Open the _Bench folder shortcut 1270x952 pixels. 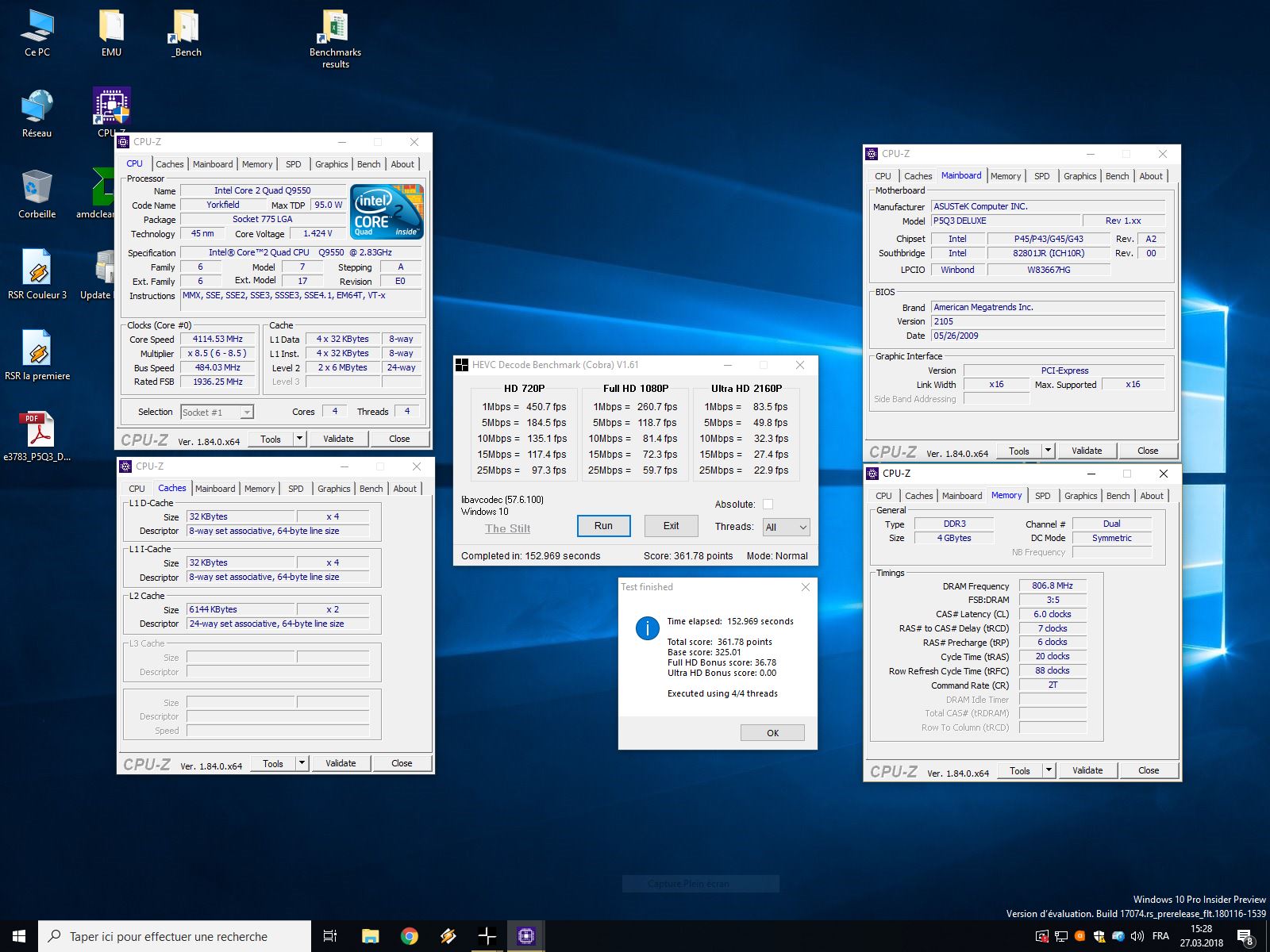187,33
